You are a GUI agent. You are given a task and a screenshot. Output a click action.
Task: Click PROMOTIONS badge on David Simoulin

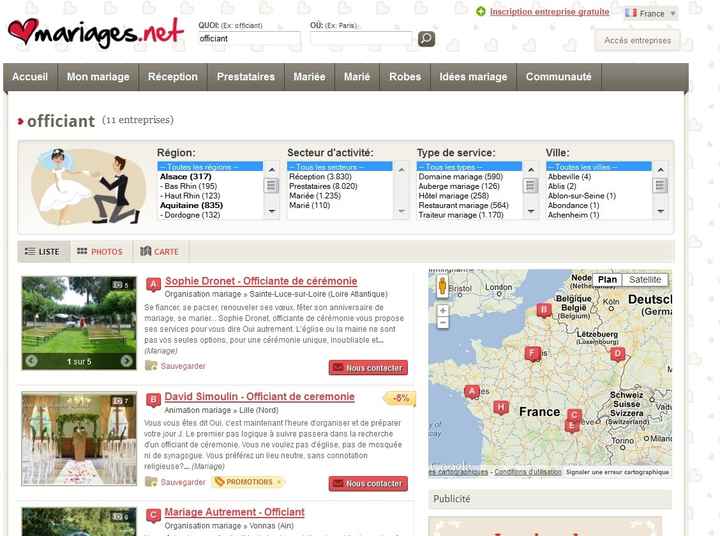248,482
